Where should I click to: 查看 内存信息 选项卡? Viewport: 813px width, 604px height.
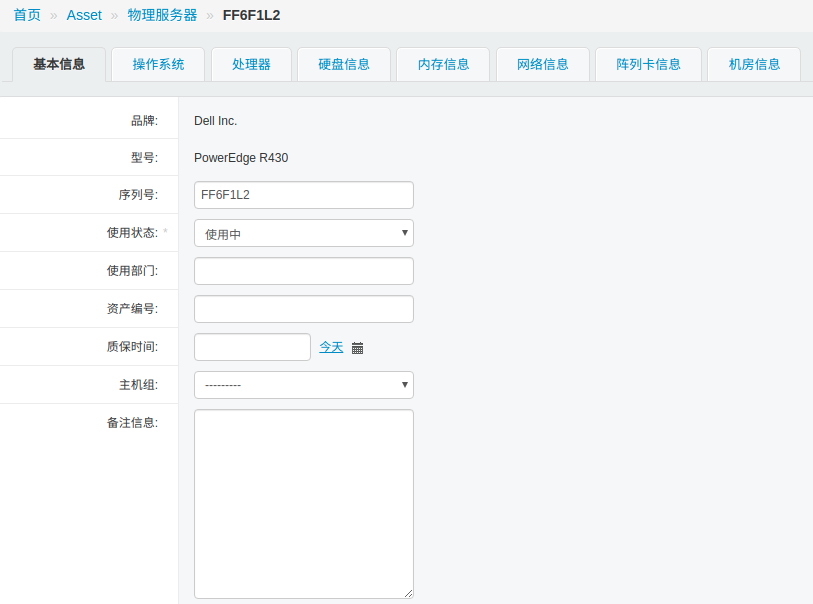pyautogui.click(x=442, y=63)
